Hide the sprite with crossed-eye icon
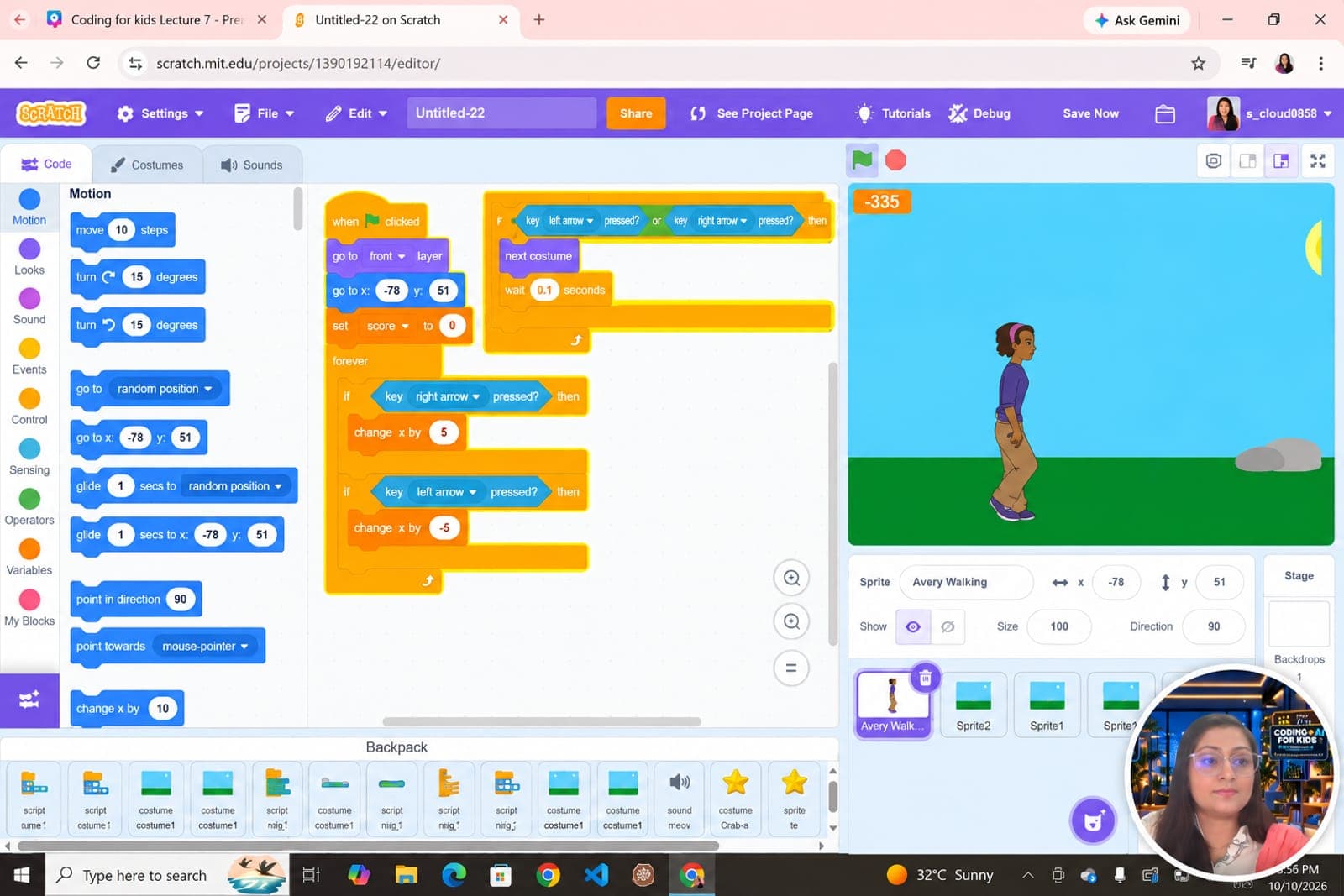This screenshot has height=896, width=1344. (948, 626)
